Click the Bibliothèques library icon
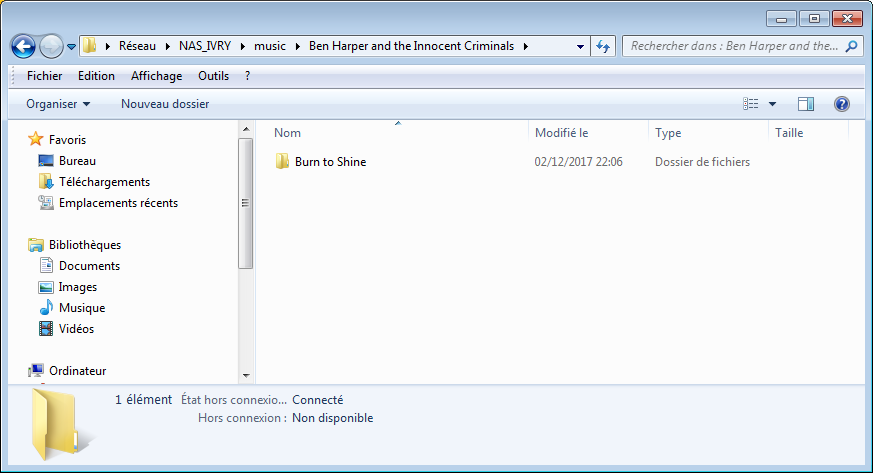 36,245
